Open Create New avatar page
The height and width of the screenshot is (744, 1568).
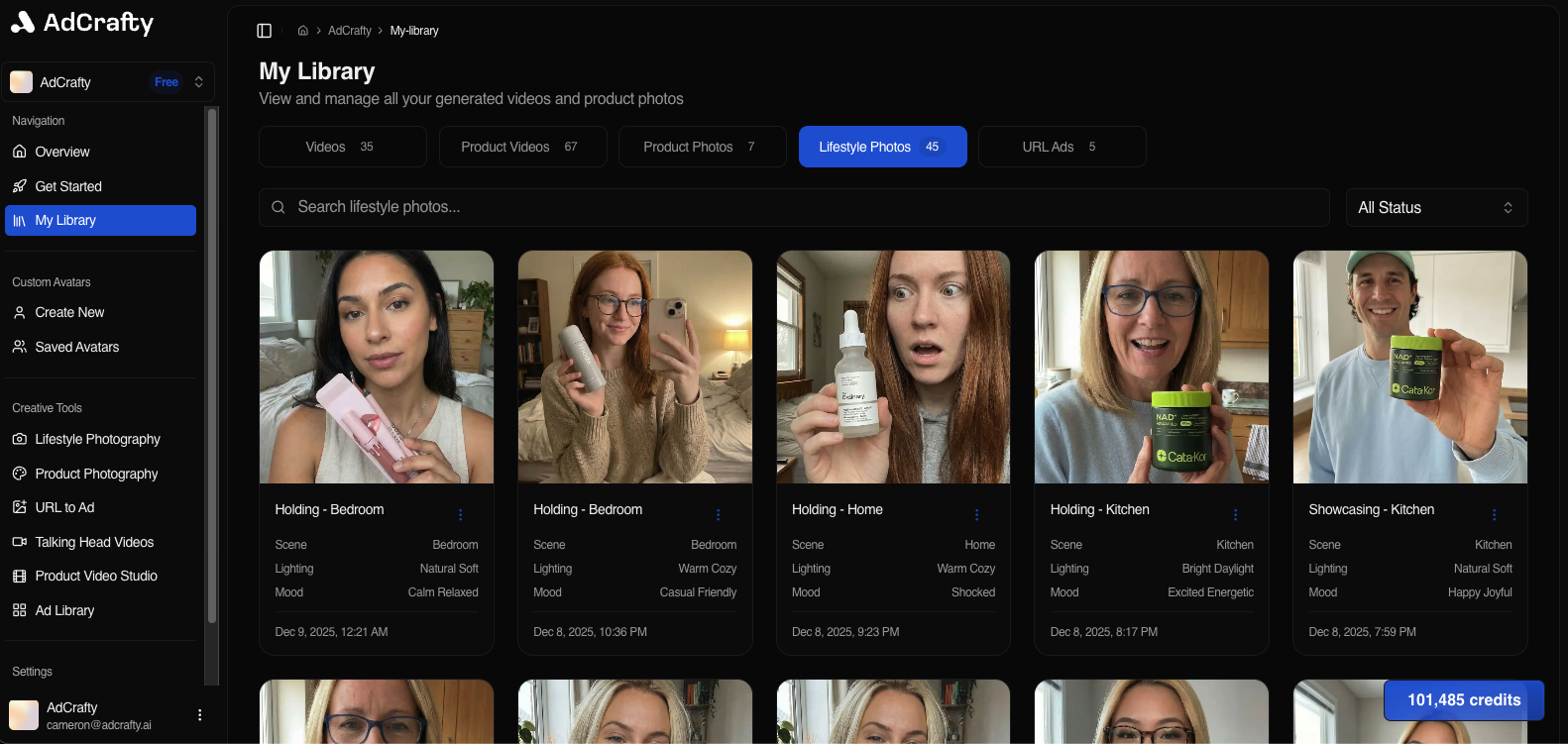pos(100,312)
